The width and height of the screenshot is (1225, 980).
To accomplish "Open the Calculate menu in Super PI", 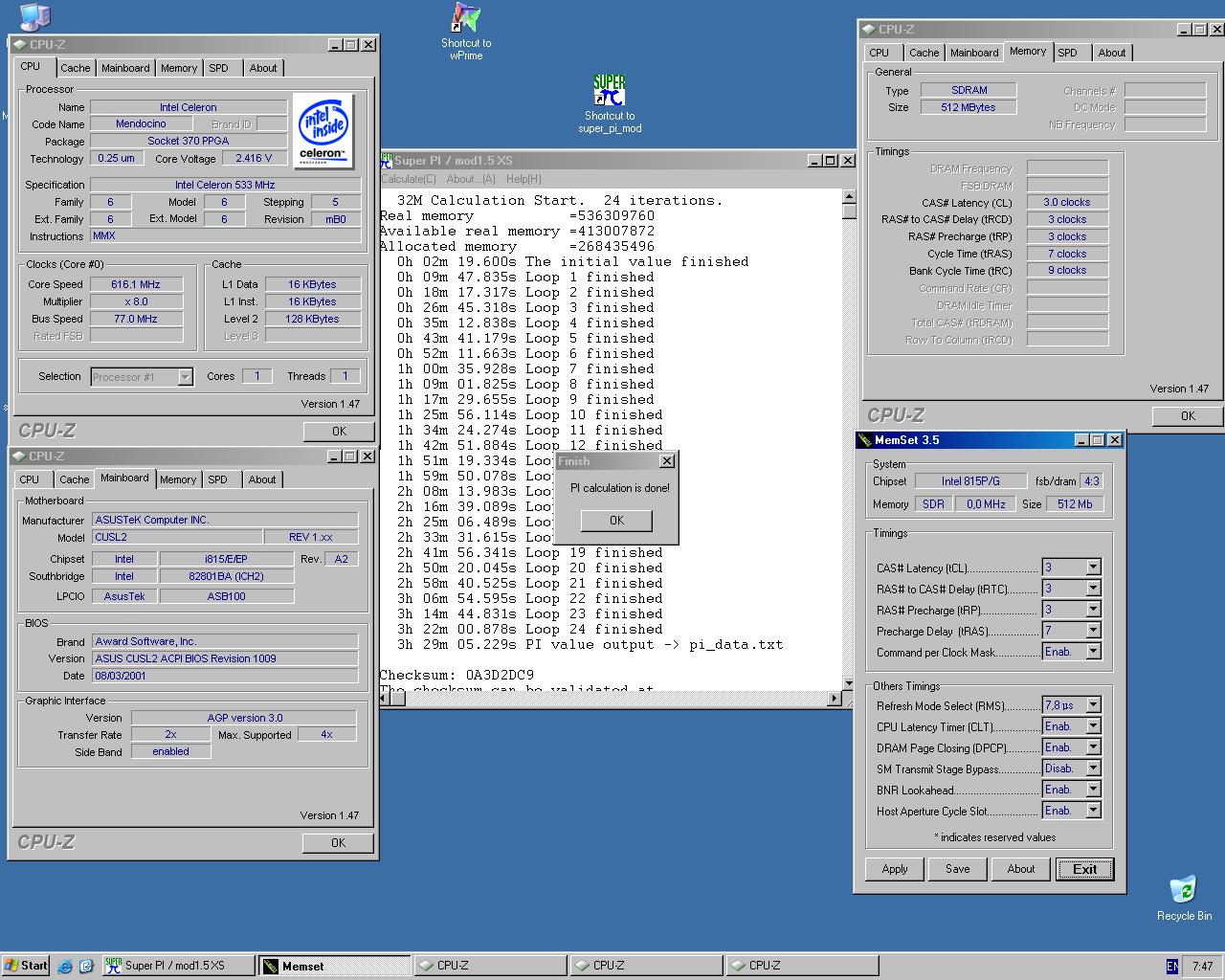I will (409, 179).
